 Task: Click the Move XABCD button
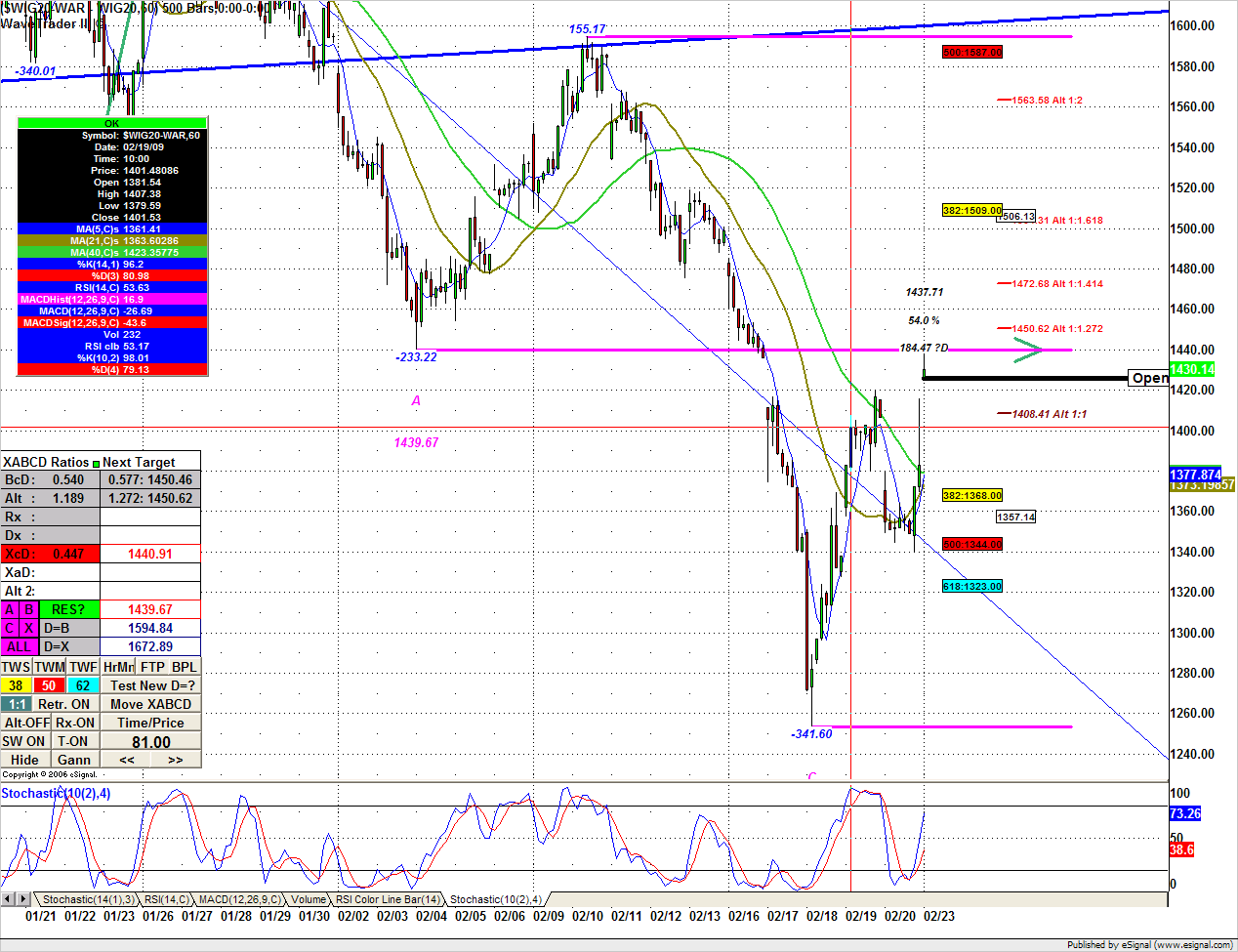(x=150, y=704)
